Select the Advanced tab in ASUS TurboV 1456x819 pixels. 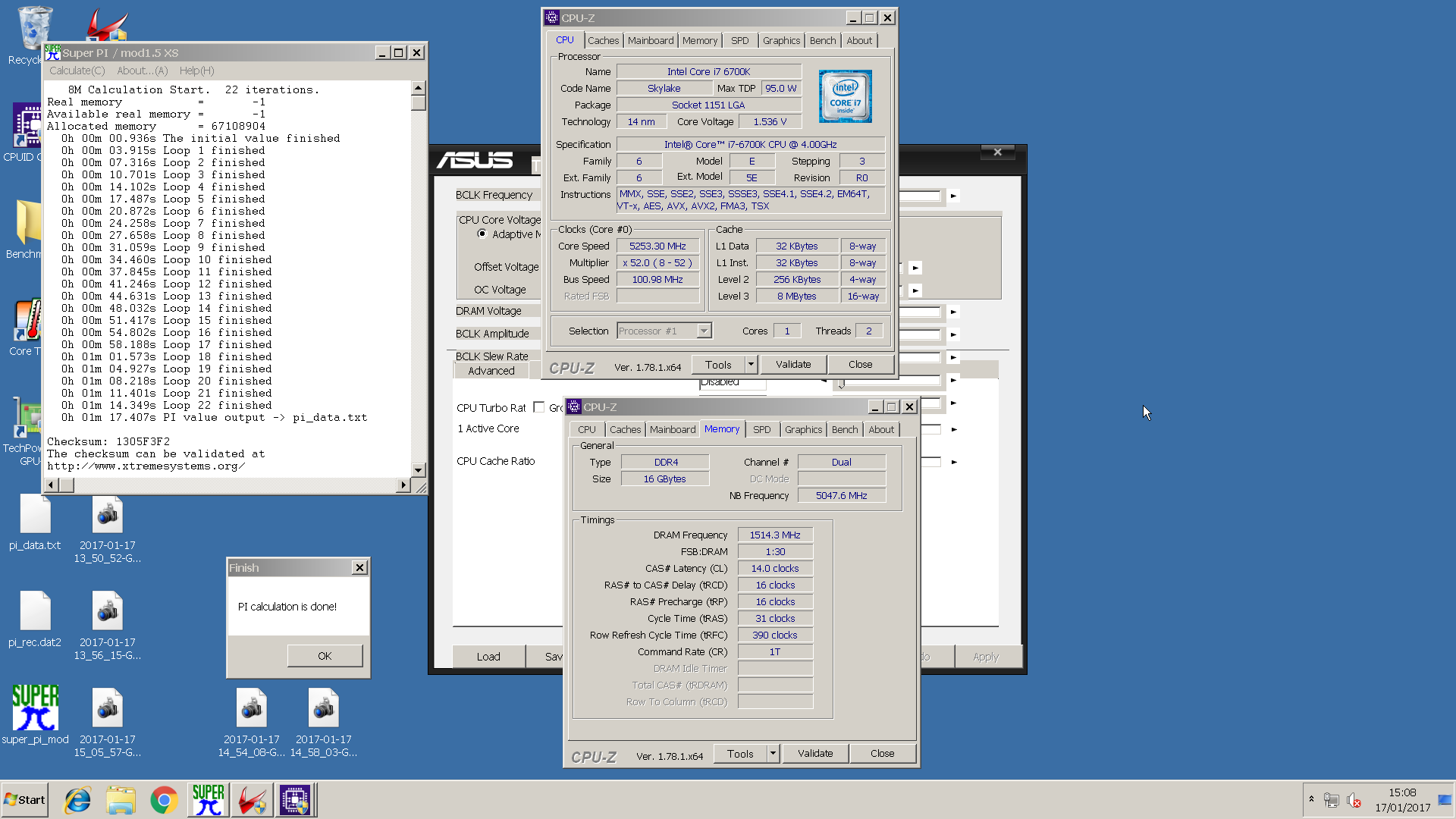(491, 371)
